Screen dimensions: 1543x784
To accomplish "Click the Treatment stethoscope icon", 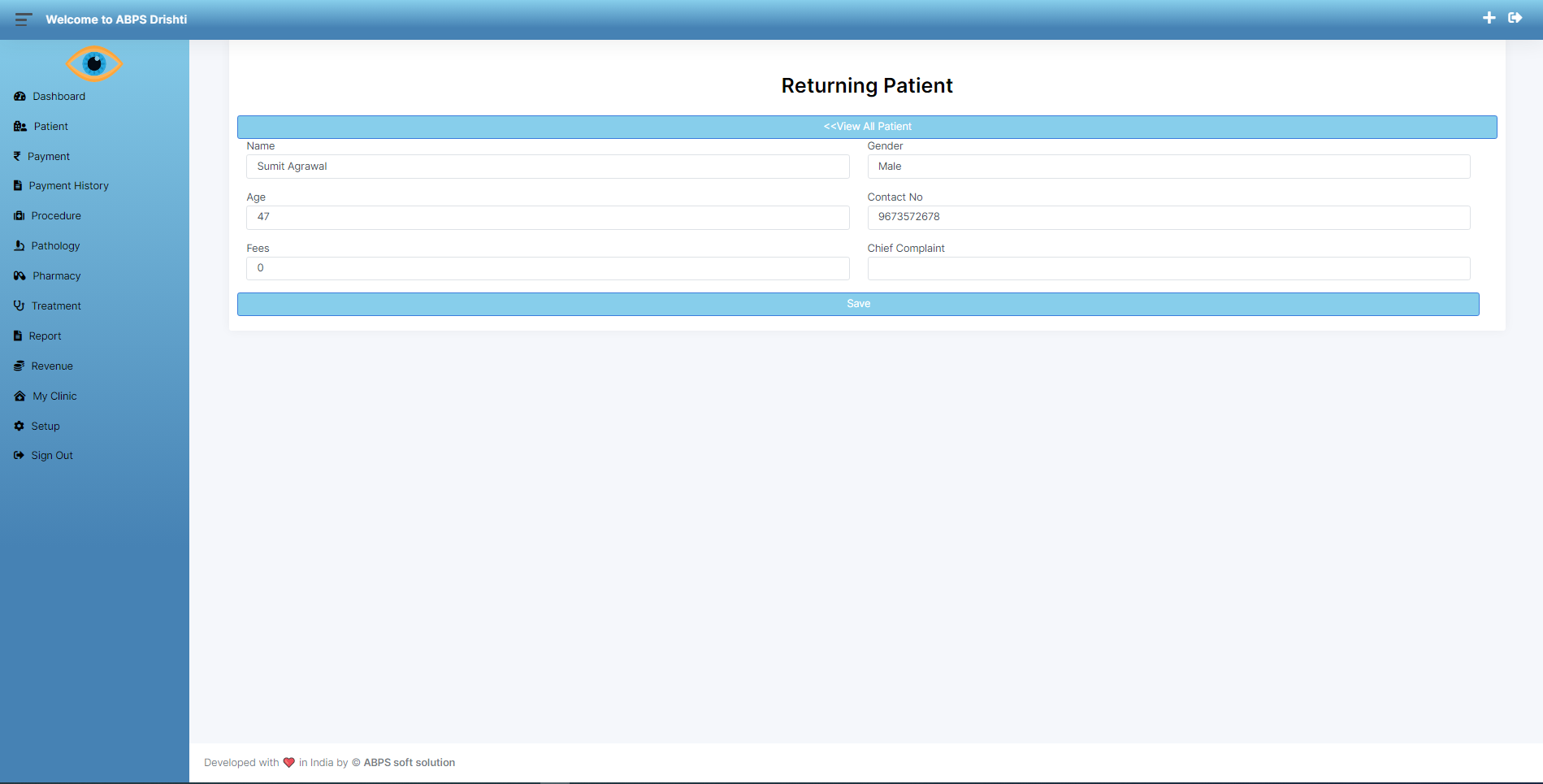I will 19,305.
